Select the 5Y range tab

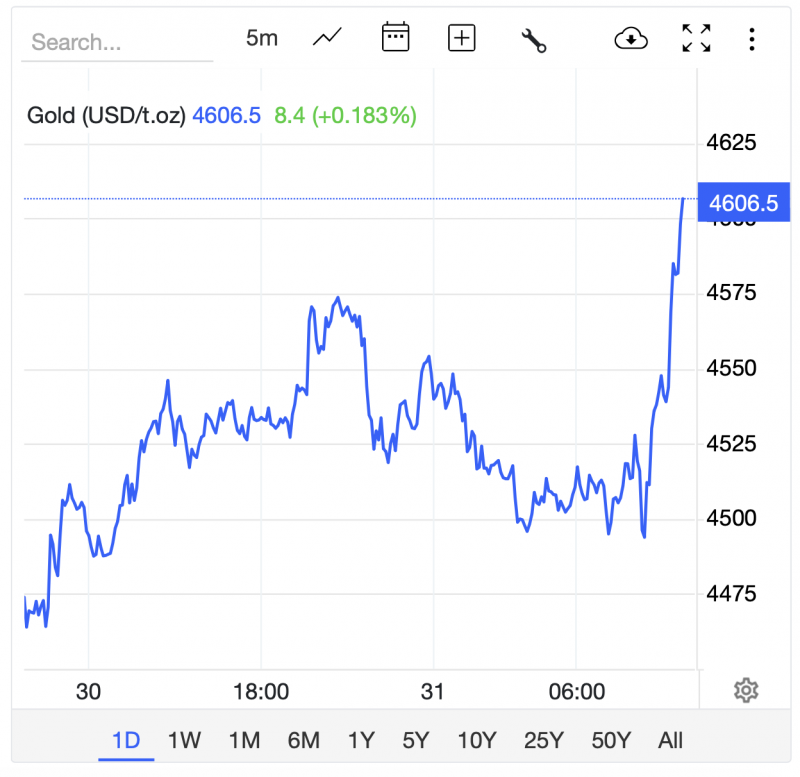(416, 741)
